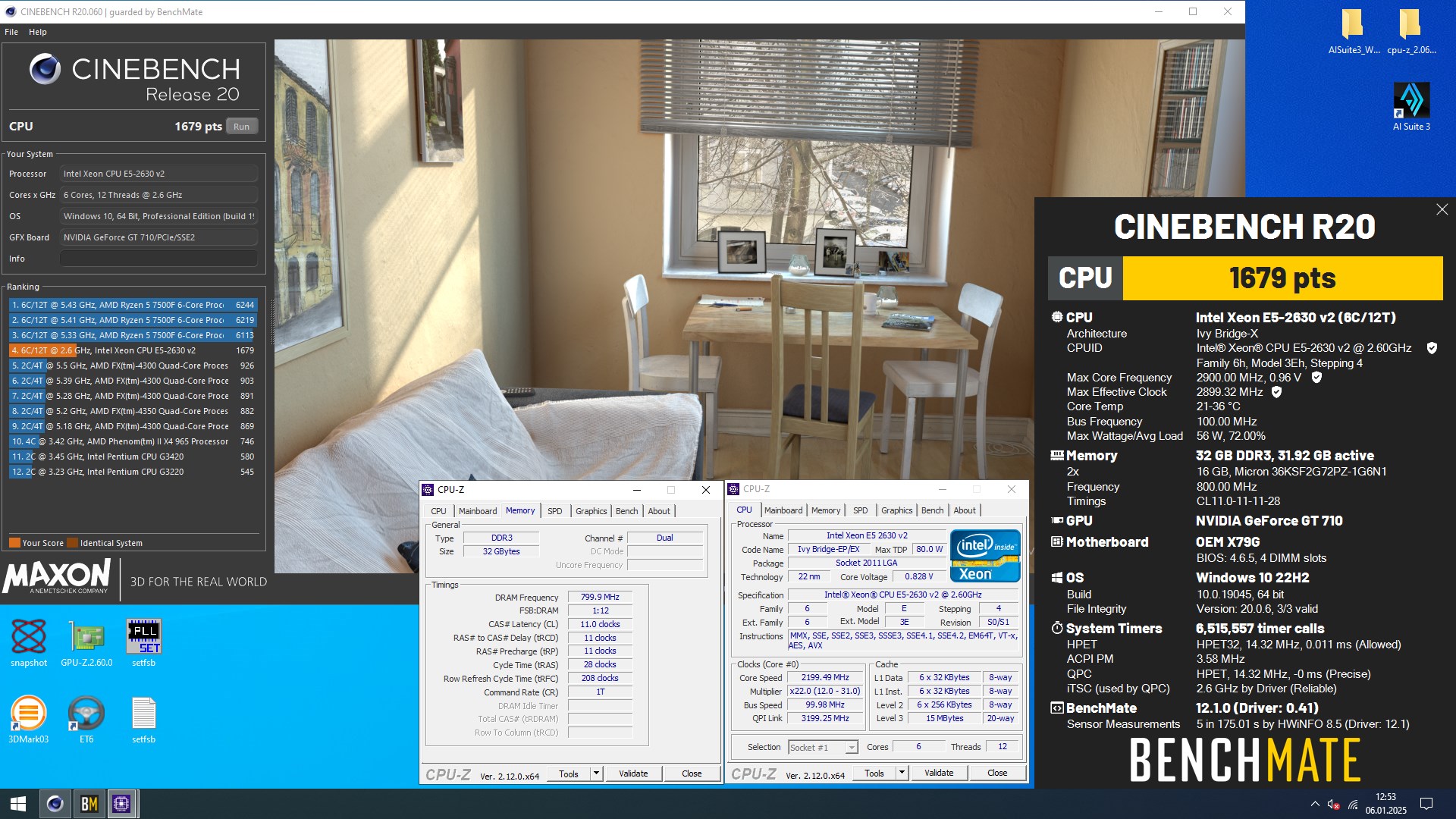The image size is (1456, 819).
Task: Switch to SPD tab in left CPU-Z window
Action: (x=555, y=511)
